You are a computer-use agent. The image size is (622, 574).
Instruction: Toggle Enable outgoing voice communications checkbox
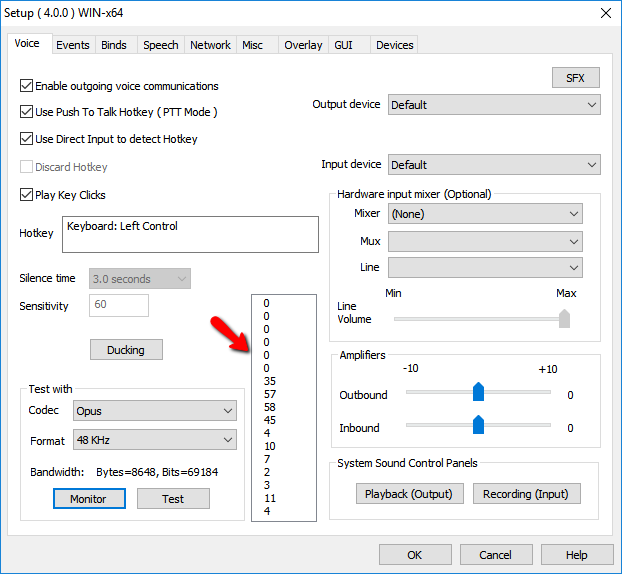26,86
